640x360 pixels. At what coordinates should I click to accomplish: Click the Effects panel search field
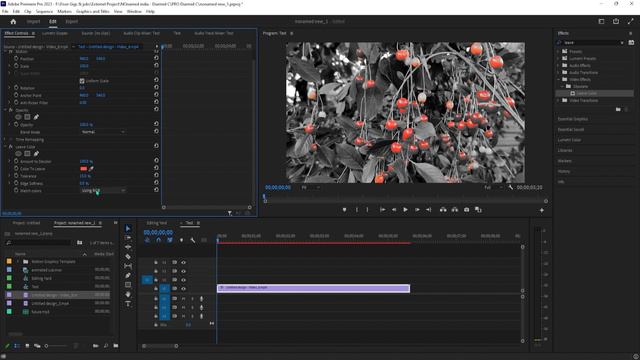(591, 42)
